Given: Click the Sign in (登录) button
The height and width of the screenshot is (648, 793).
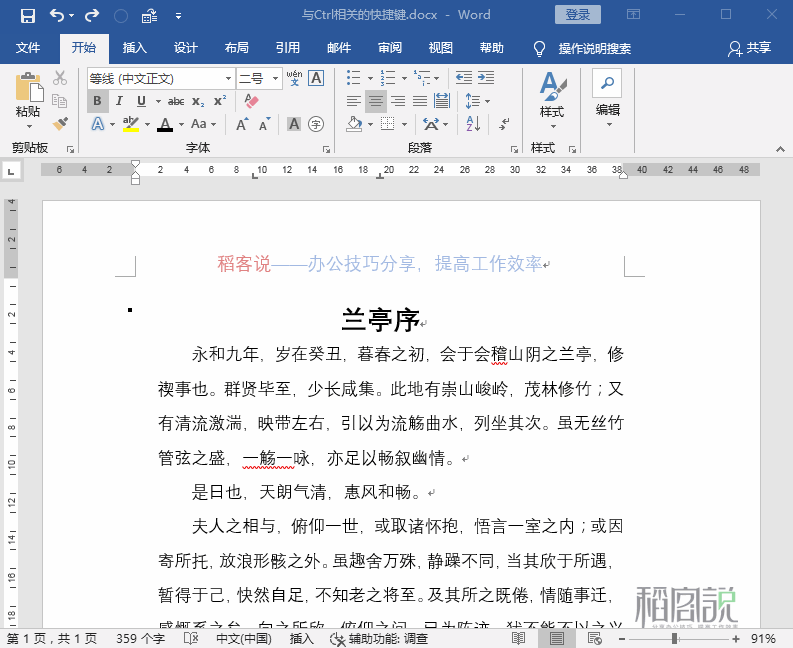Looking at the screenshot, I should (578, 15).
